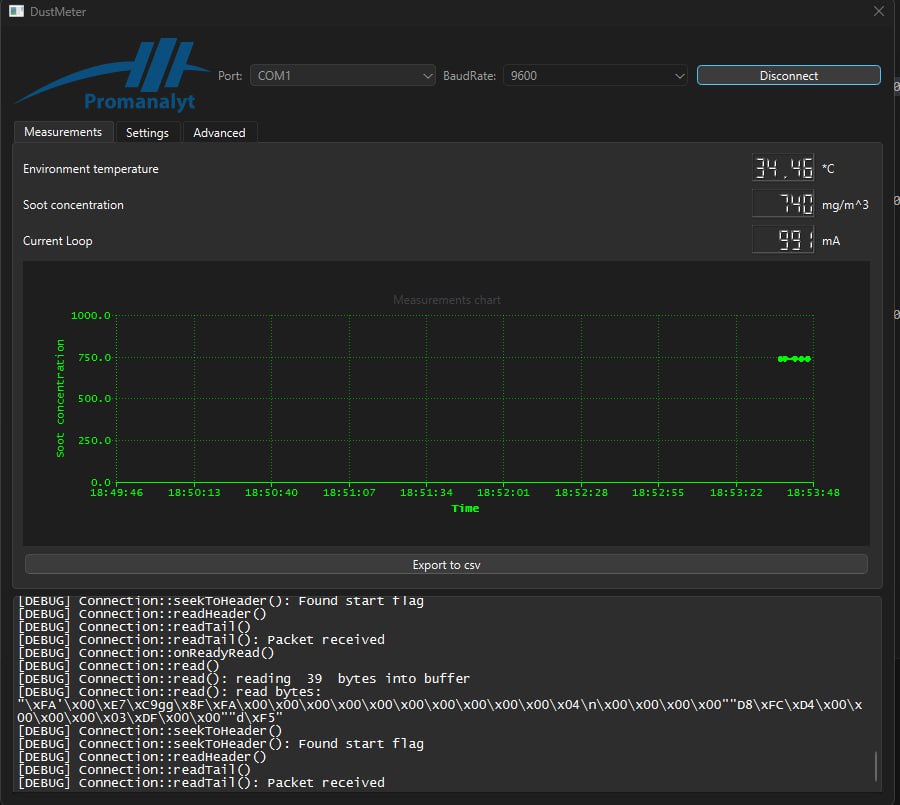Click the Environment temperature LCD readout
This screenshot has height=805, width=900.
pyautogui.click(x=782, y=168)
